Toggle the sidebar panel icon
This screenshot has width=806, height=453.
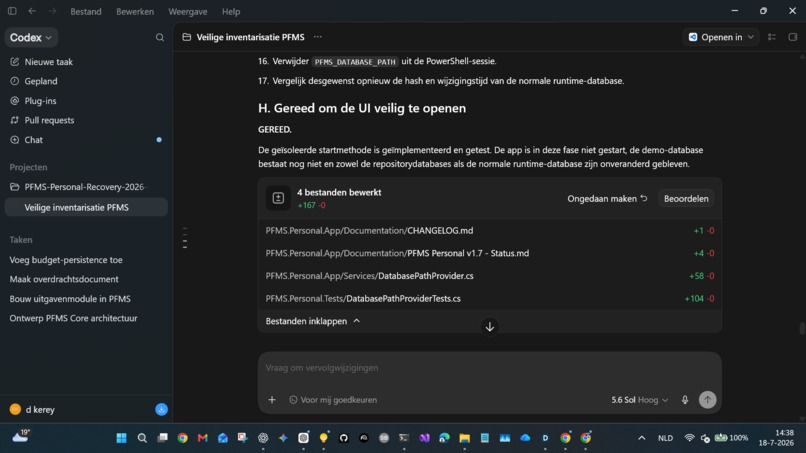(x=12, y=11)
